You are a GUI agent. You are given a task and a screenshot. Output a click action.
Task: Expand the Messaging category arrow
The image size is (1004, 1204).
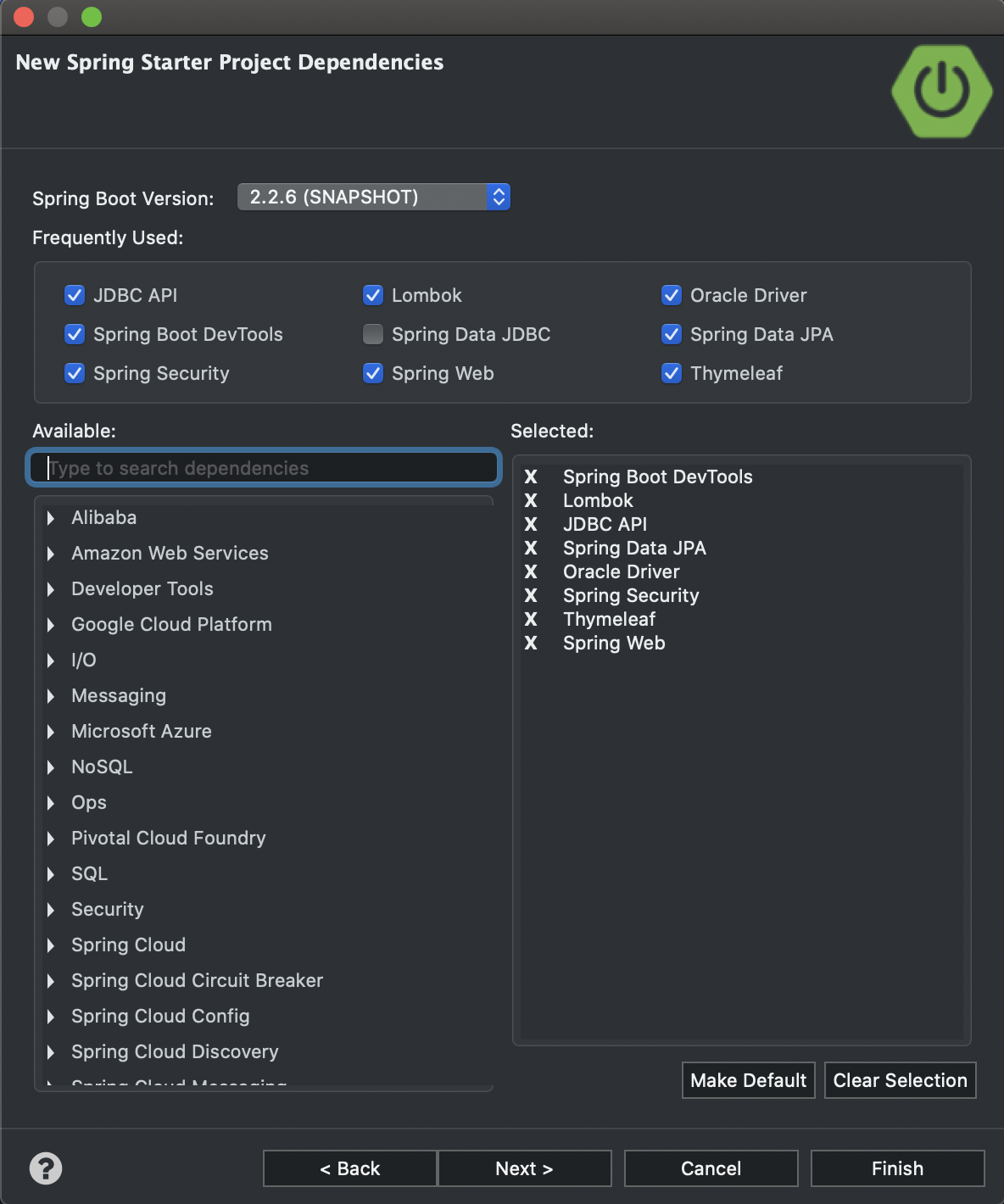tap(51, 696)
